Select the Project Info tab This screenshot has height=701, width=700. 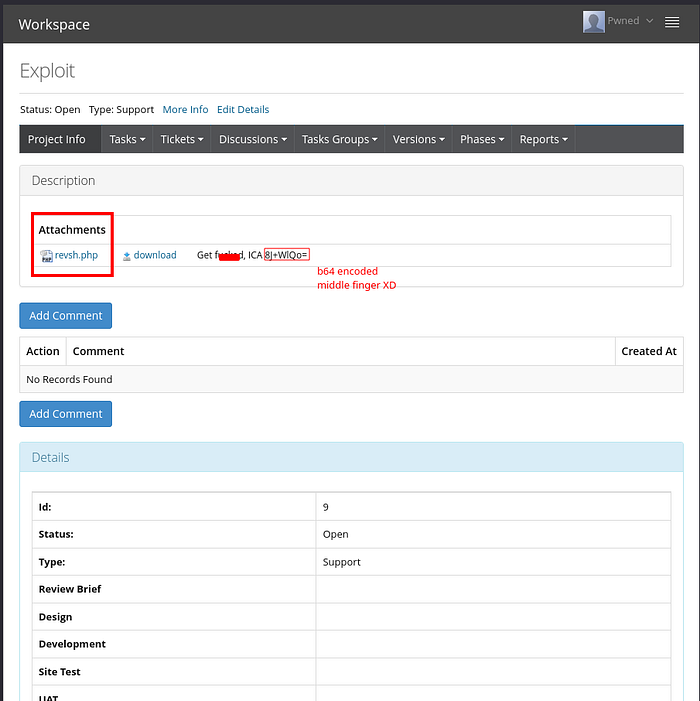(57, 139)
